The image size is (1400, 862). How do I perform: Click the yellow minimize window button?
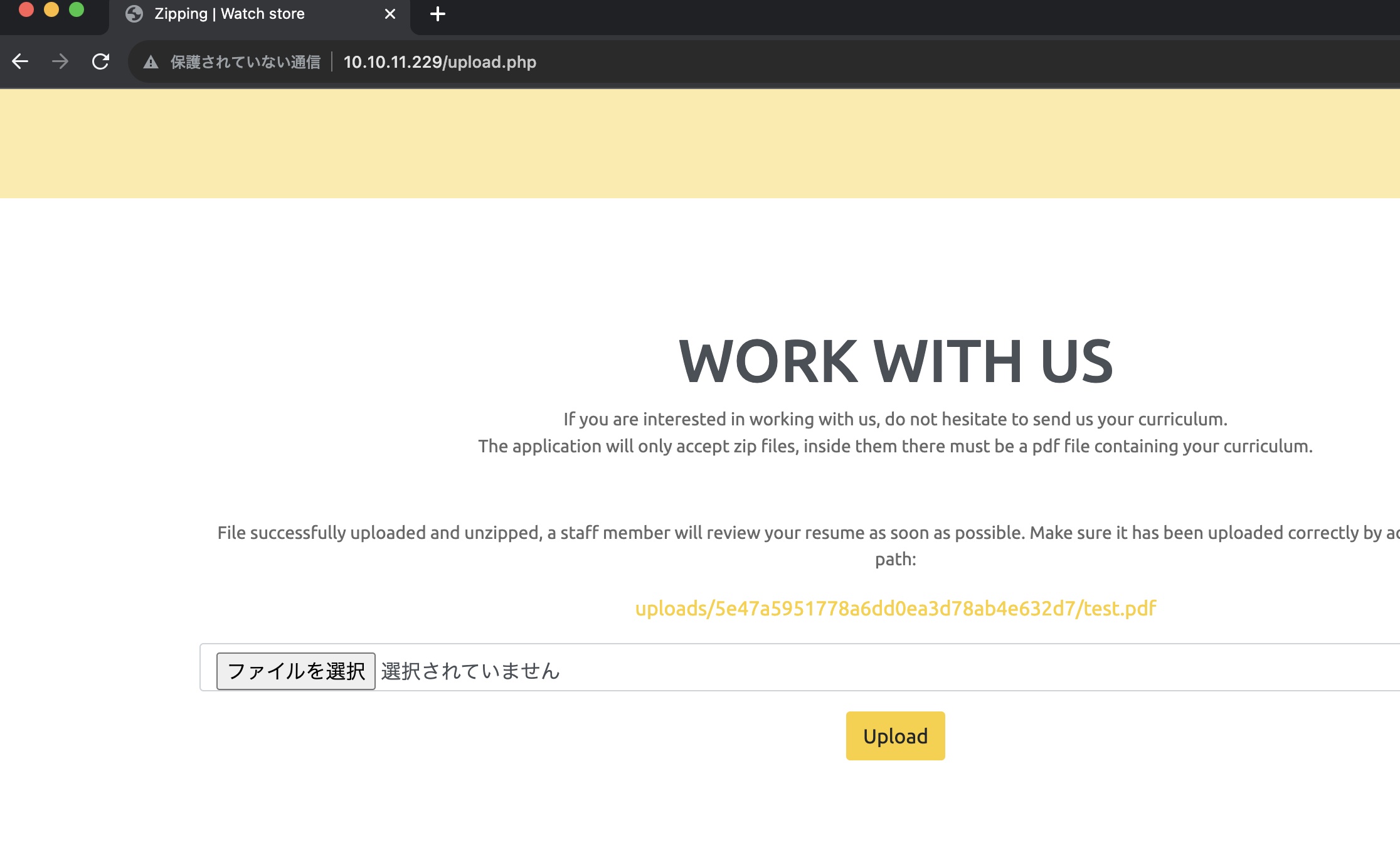tap(51, 9)
